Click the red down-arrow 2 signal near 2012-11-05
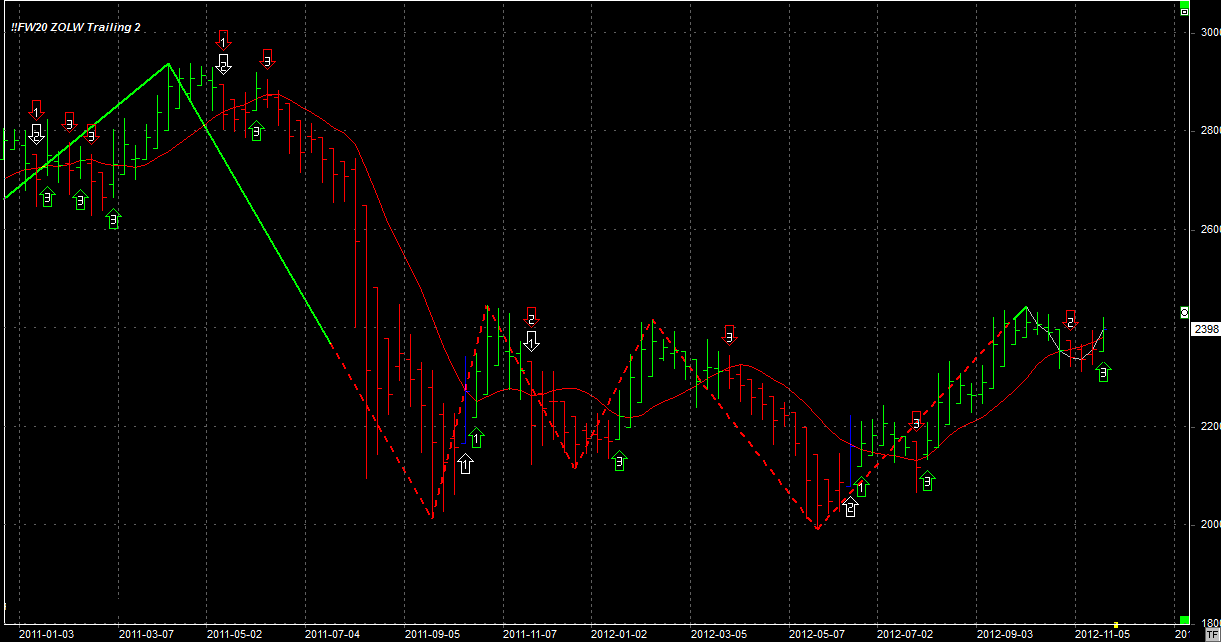Screen dimensions: 1221x642 tap(1070, 320)
